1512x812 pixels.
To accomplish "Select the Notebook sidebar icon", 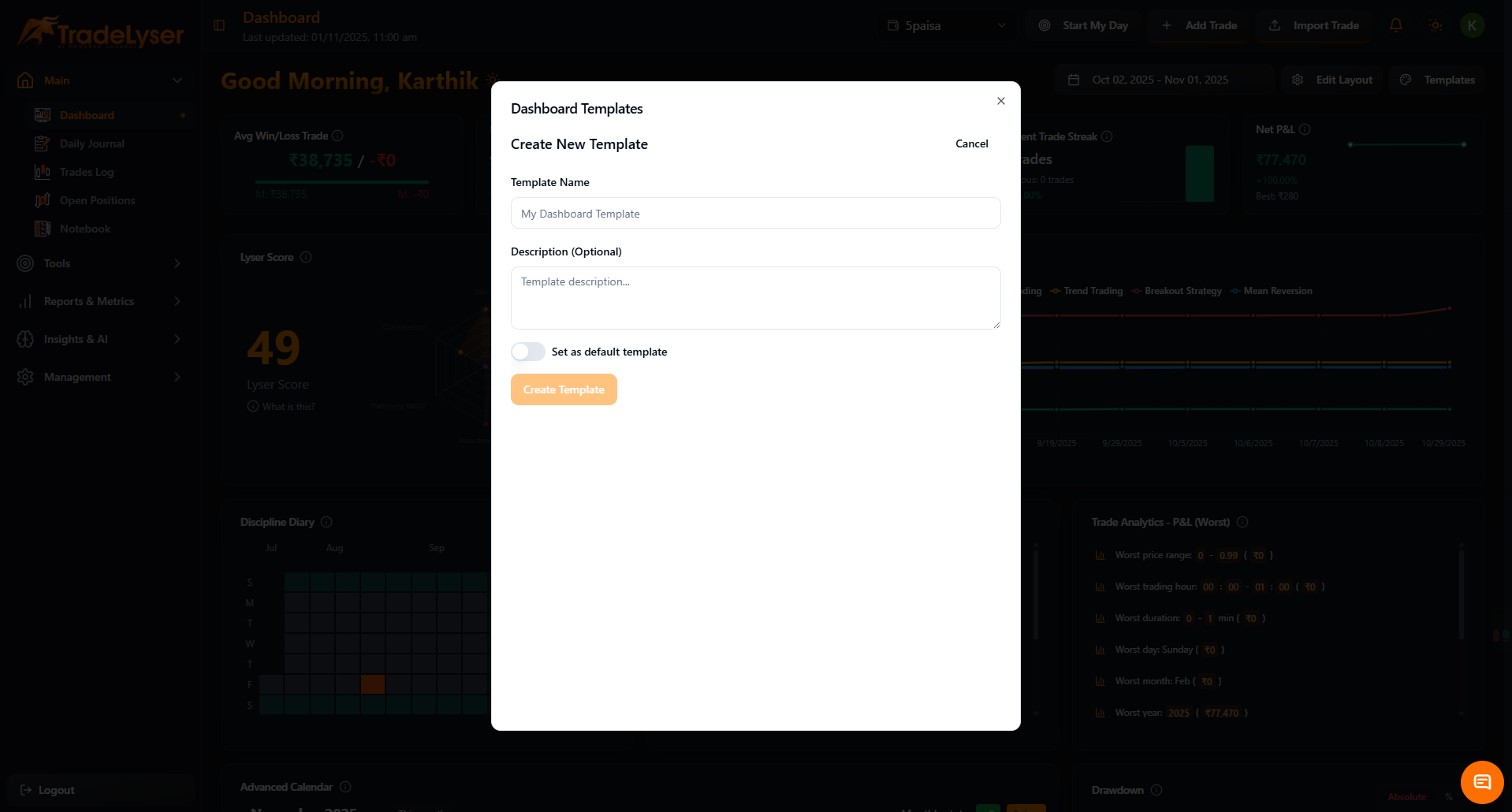I will click(x=43, y=229).
